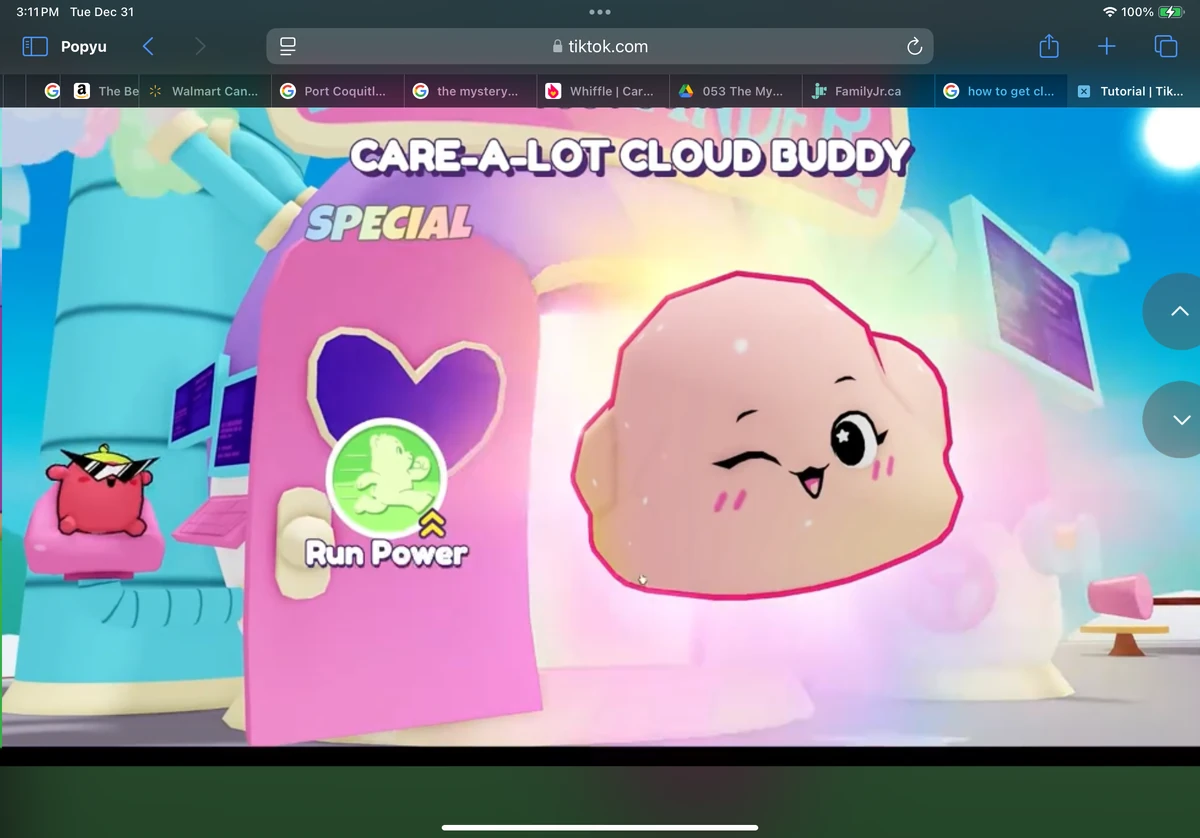
Task: Open the page settings icon in address bar
Action: pos(287,45)
